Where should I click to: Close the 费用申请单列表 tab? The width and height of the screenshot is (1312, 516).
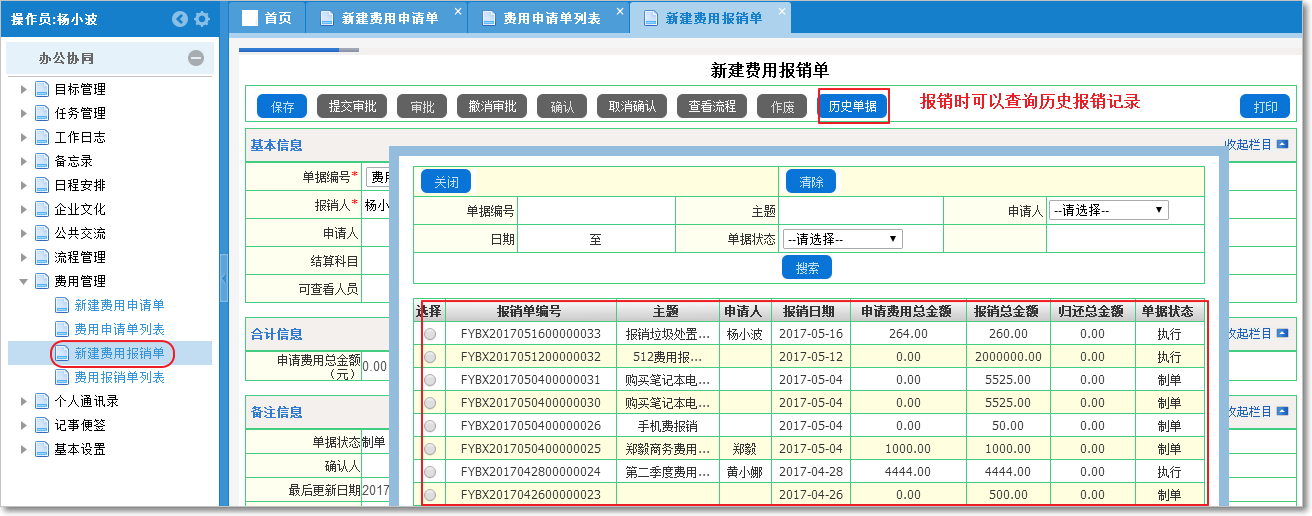point(620,11)
